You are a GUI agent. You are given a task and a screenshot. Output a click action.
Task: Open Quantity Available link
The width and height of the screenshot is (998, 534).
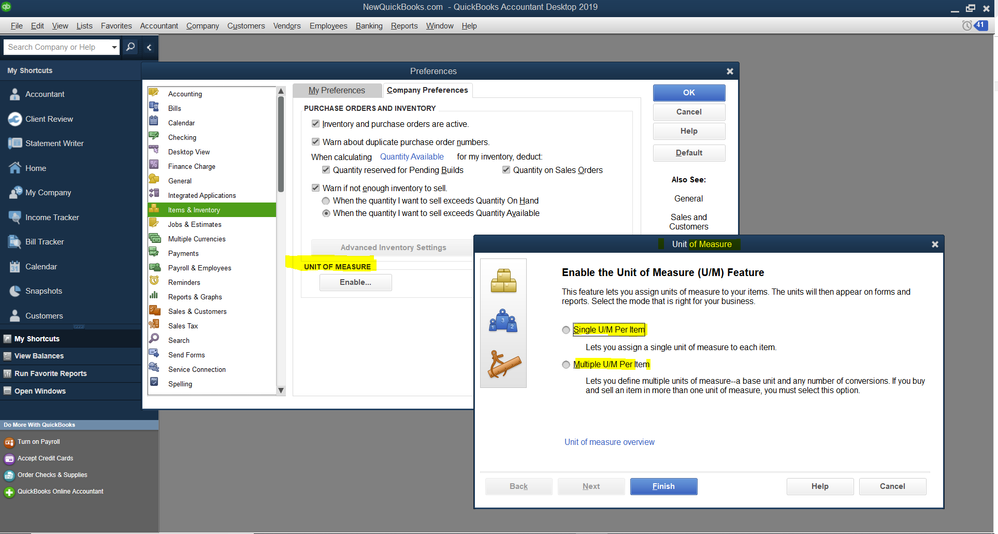pos(412,157)
